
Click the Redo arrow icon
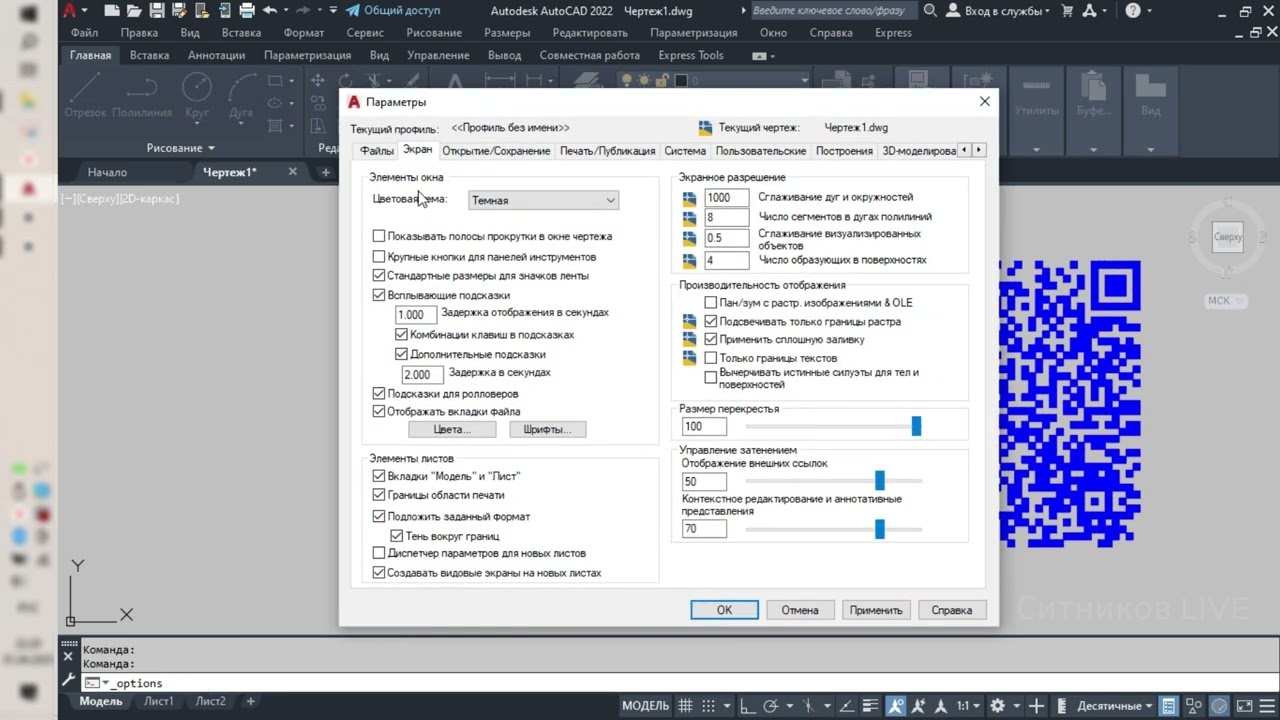click(x=304, y=11)
